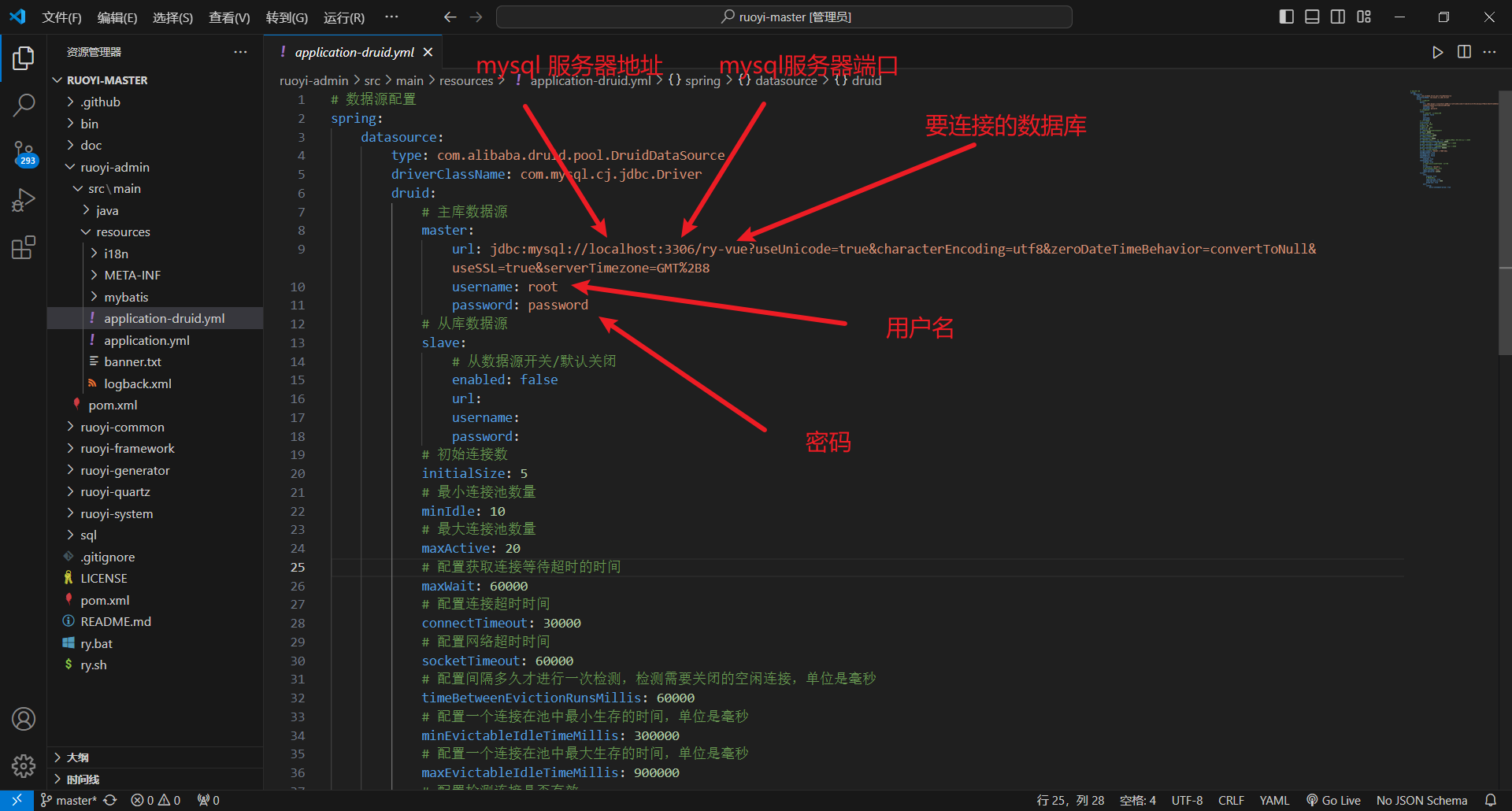This screenshot has height=811, width=1512.
Task: Show overflow menu items in title bar
Action: (391, 17)
